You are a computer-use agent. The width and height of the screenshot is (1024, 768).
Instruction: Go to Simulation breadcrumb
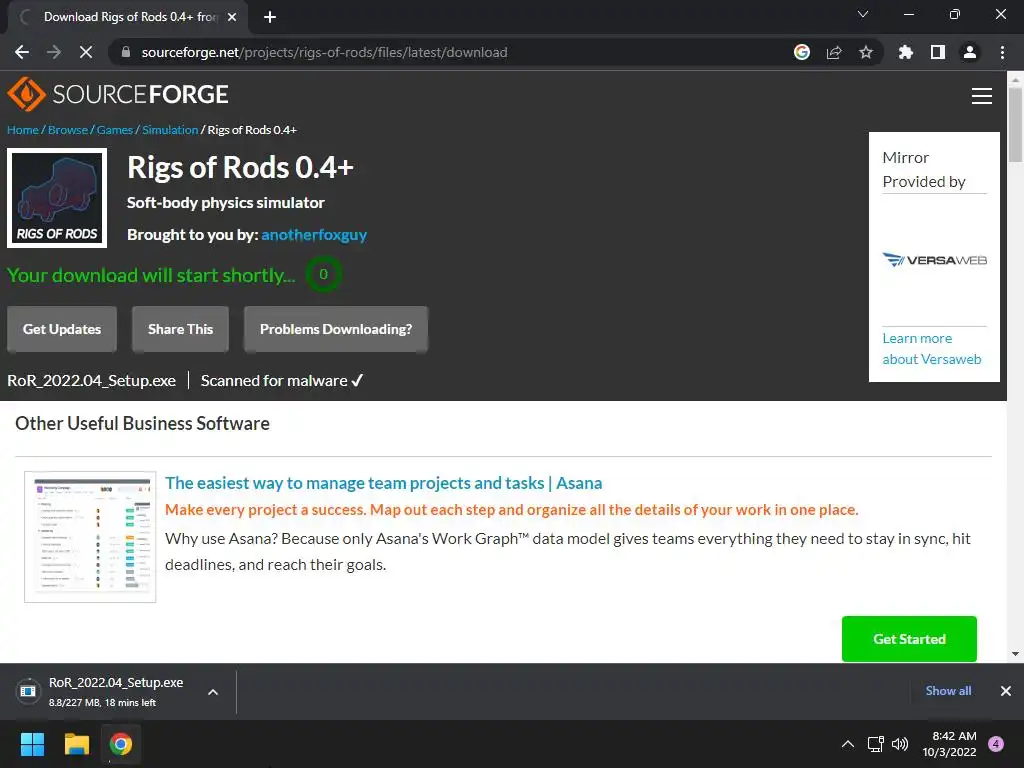[170, 130]
